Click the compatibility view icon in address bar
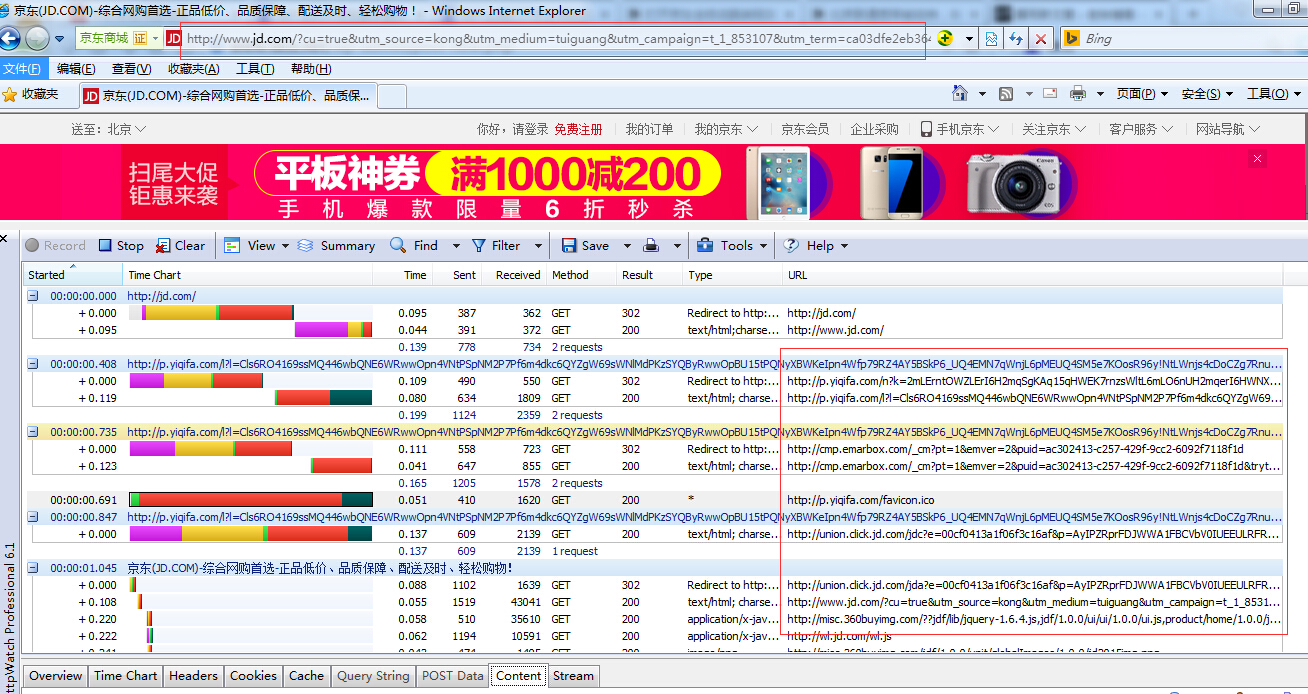Screen dimensions: 1308x694 coord(991,38)
